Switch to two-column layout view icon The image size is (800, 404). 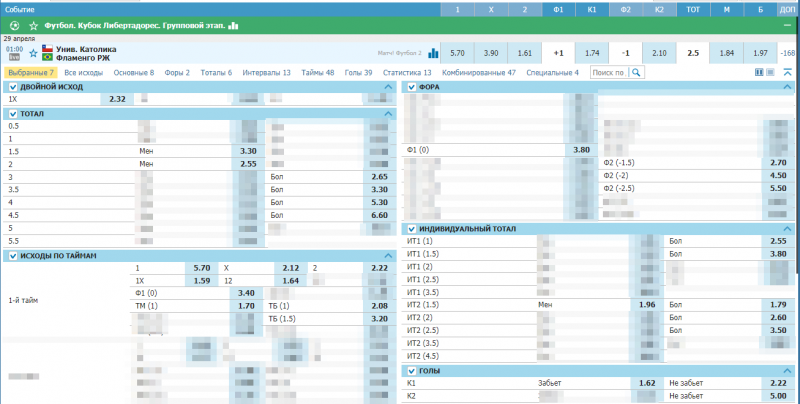759,73
